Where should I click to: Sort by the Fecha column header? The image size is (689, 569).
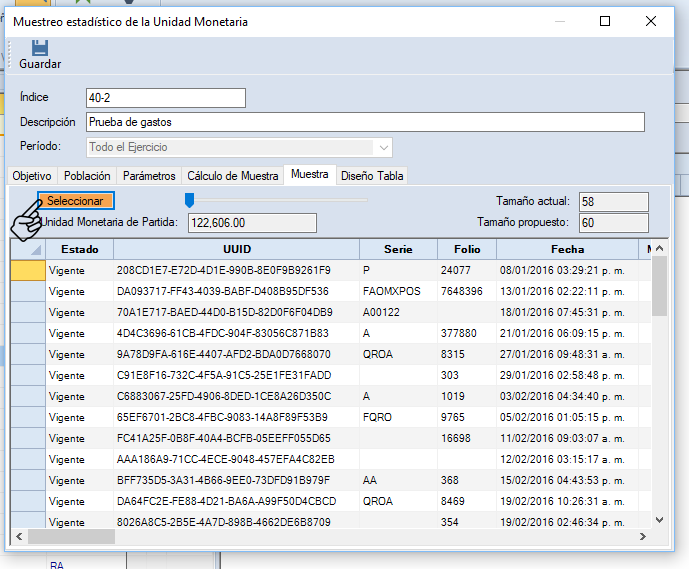(567, 249)
